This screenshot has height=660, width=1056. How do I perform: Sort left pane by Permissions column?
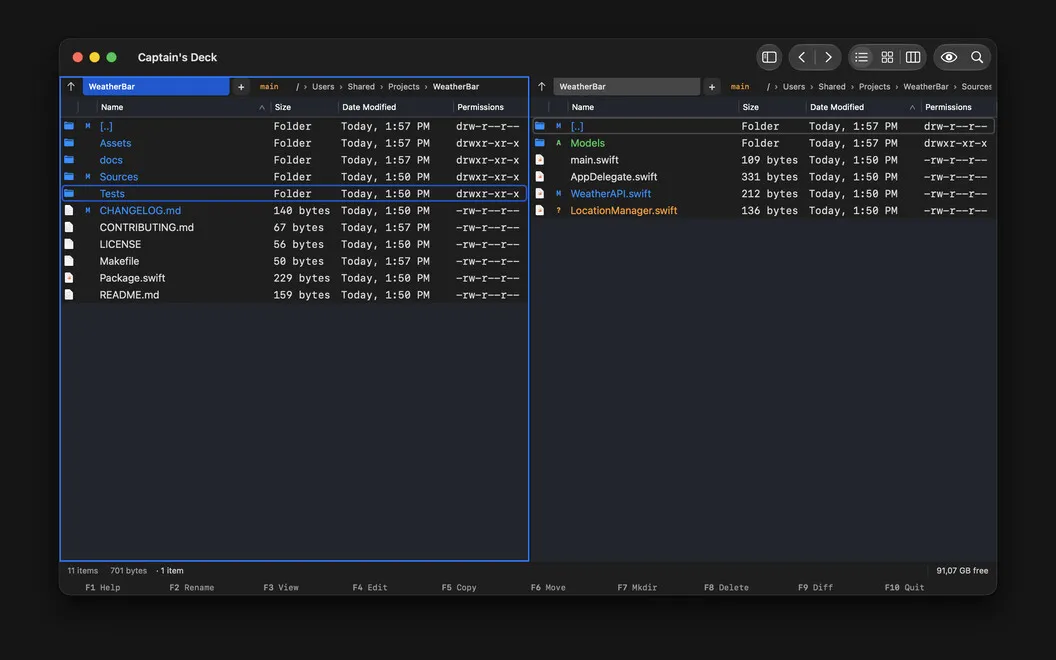click(490, 107)
